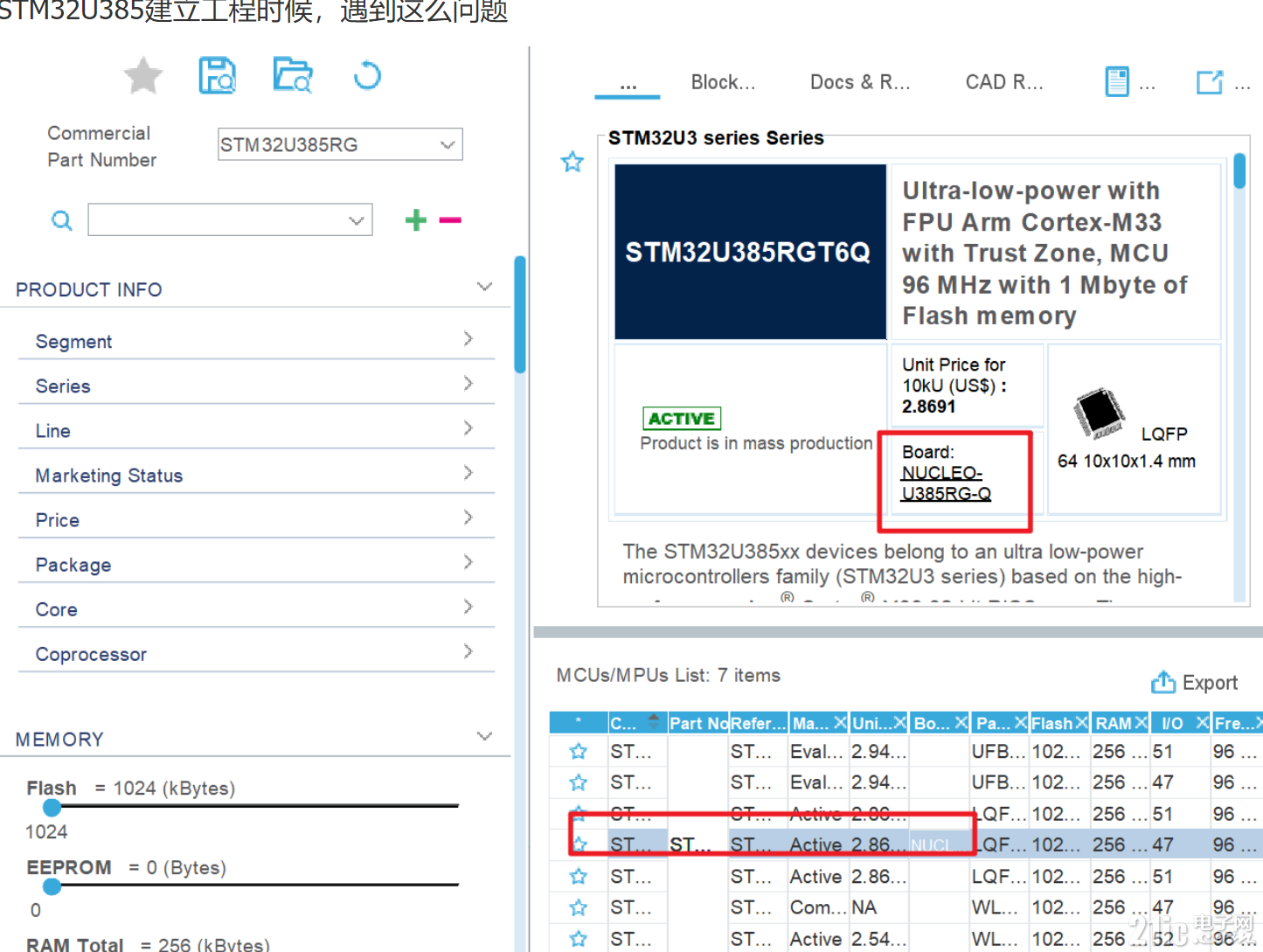Open the NUCLEO-U385RG-Q board link
This screenshot has height=952, width=1263.
click(946, 483)
